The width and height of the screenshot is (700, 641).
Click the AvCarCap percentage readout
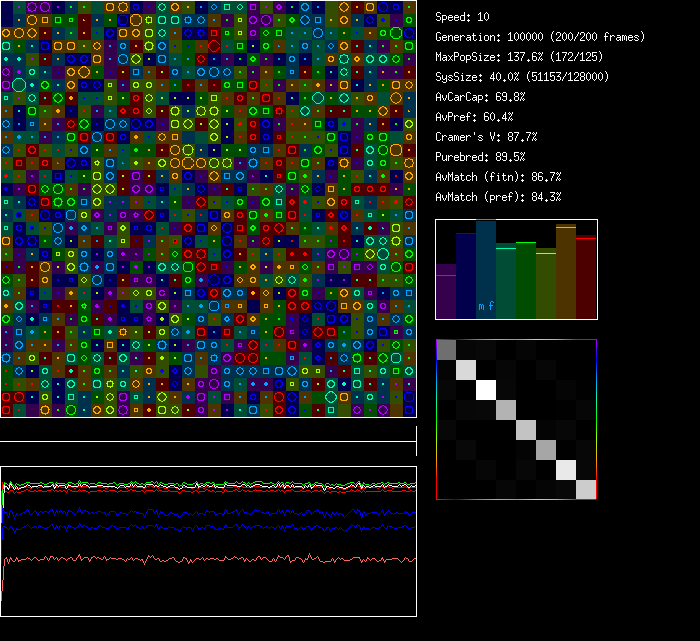(x=481, y=97)
